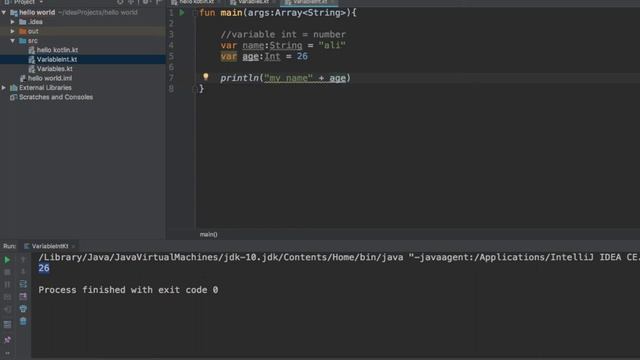Click 'main' function name in editor
This screenshot has height=360, width=640.
pyautogui.click(x=231, y=13)
